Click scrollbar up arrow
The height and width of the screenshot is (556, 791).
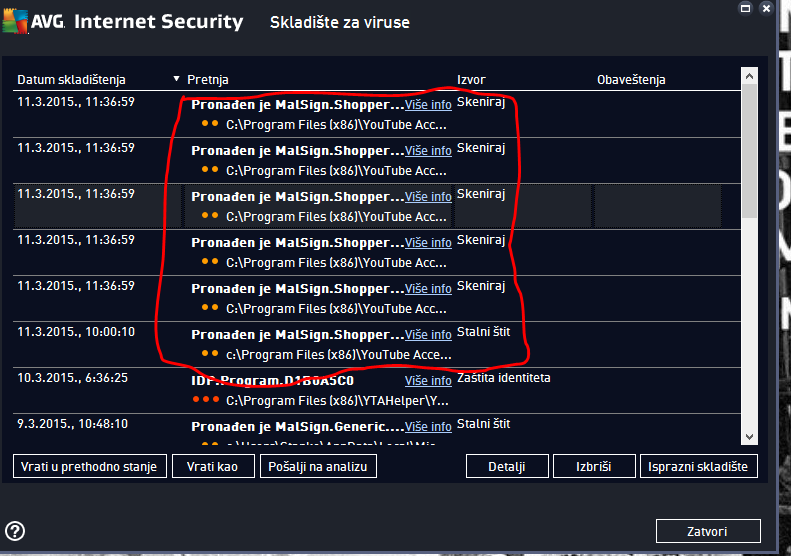[749, 76]
